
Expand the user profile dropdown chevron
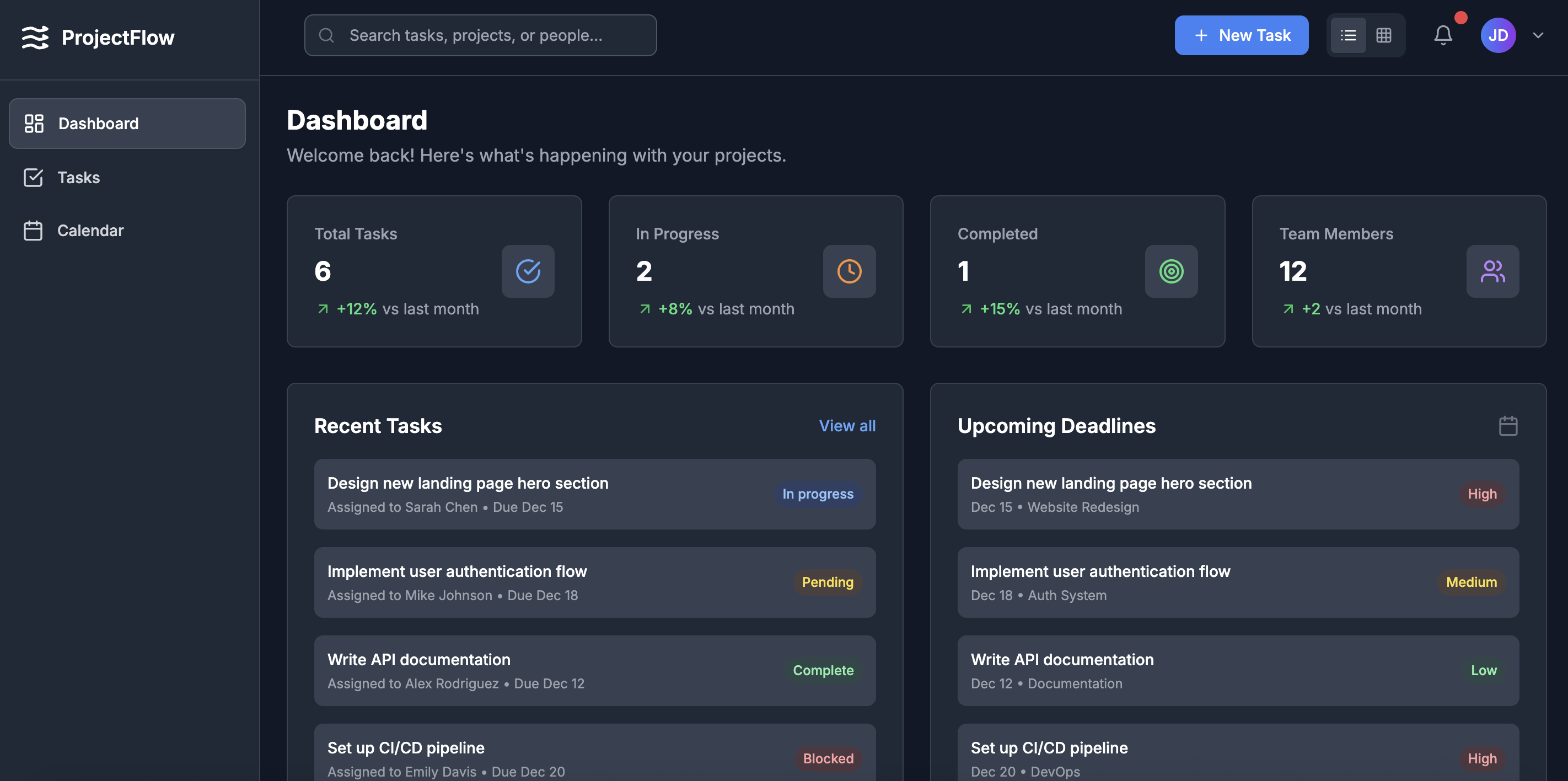(x=1538, y=35)
